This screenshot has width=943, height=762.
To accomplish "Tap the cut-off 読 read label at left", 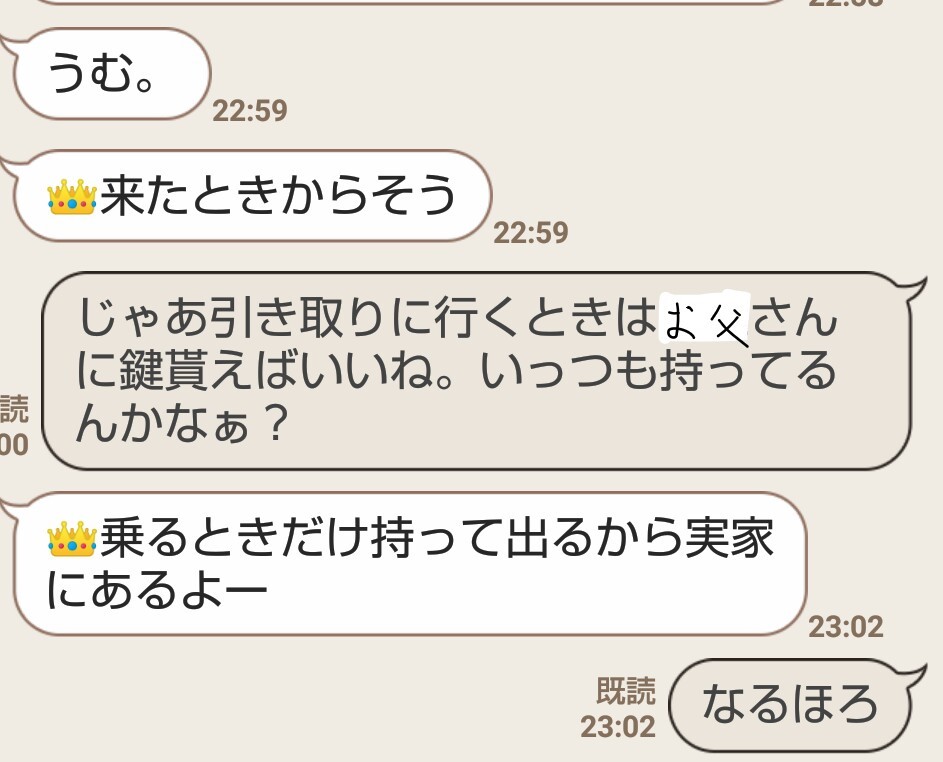I will 13,409.
